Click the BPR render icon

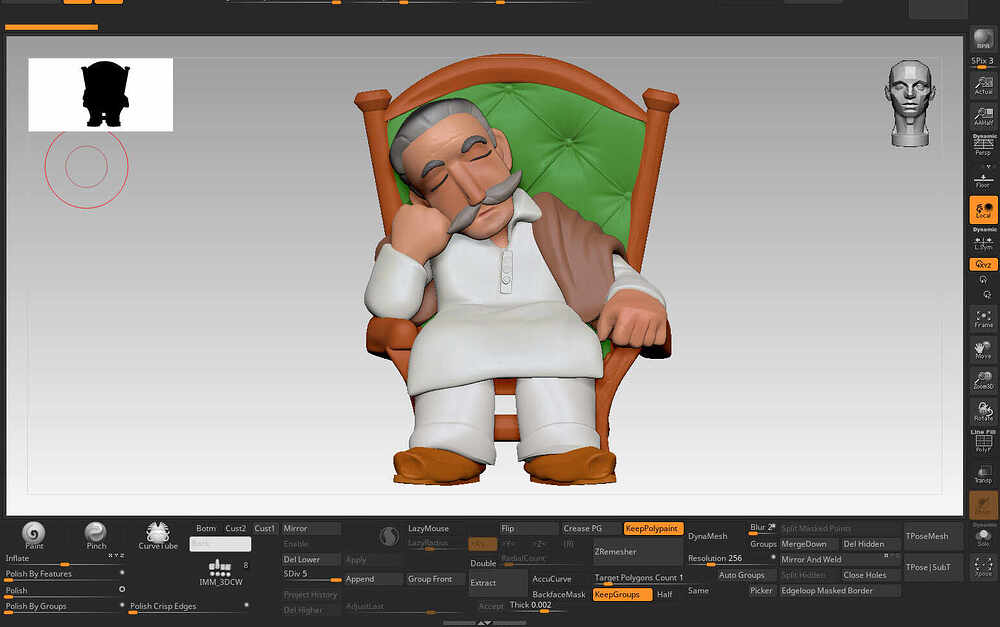click(983, 39)
